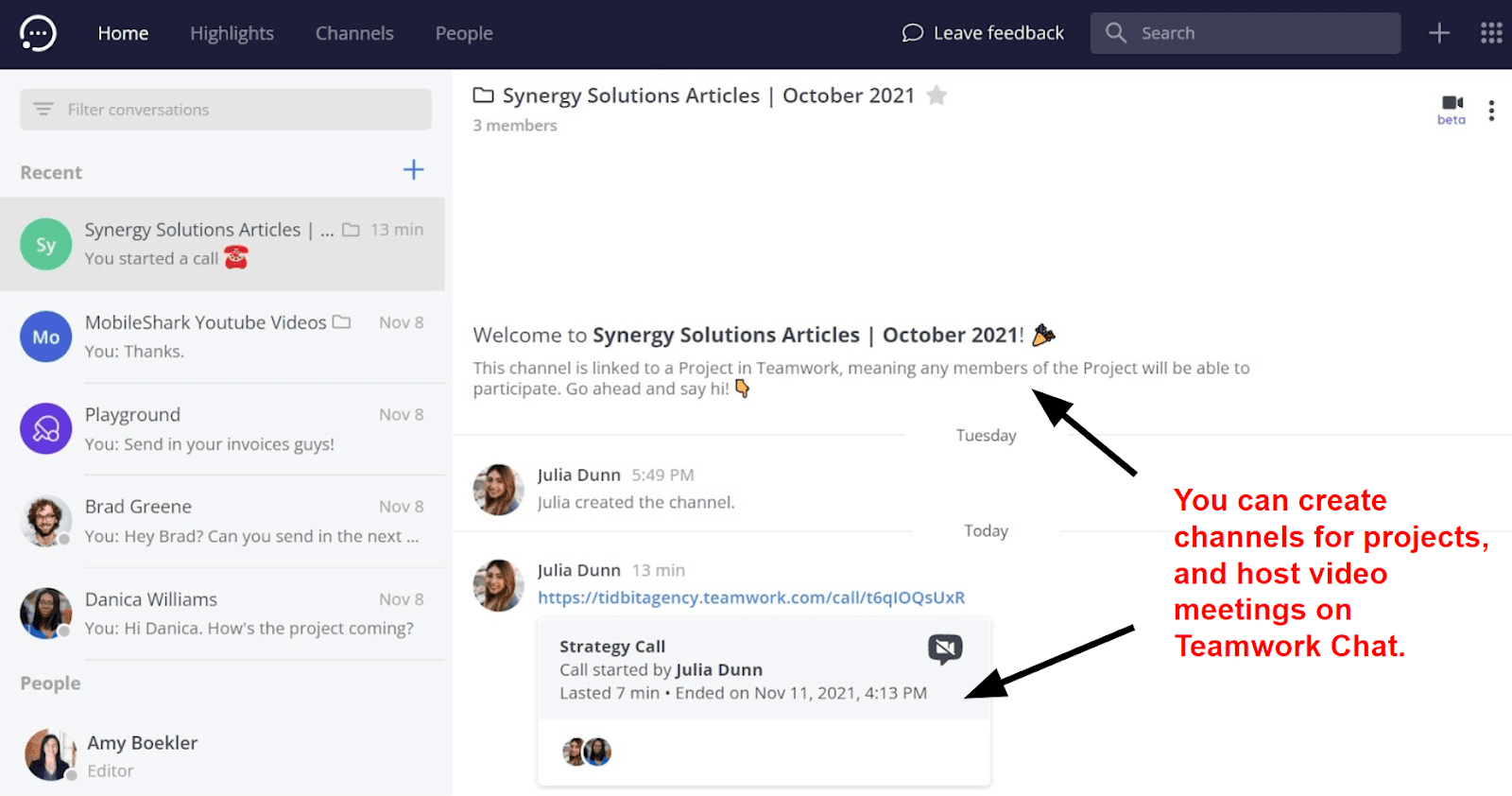Click the red telephone emoji icon
This screenshot has width=1512, height=796.
point(236,257)
